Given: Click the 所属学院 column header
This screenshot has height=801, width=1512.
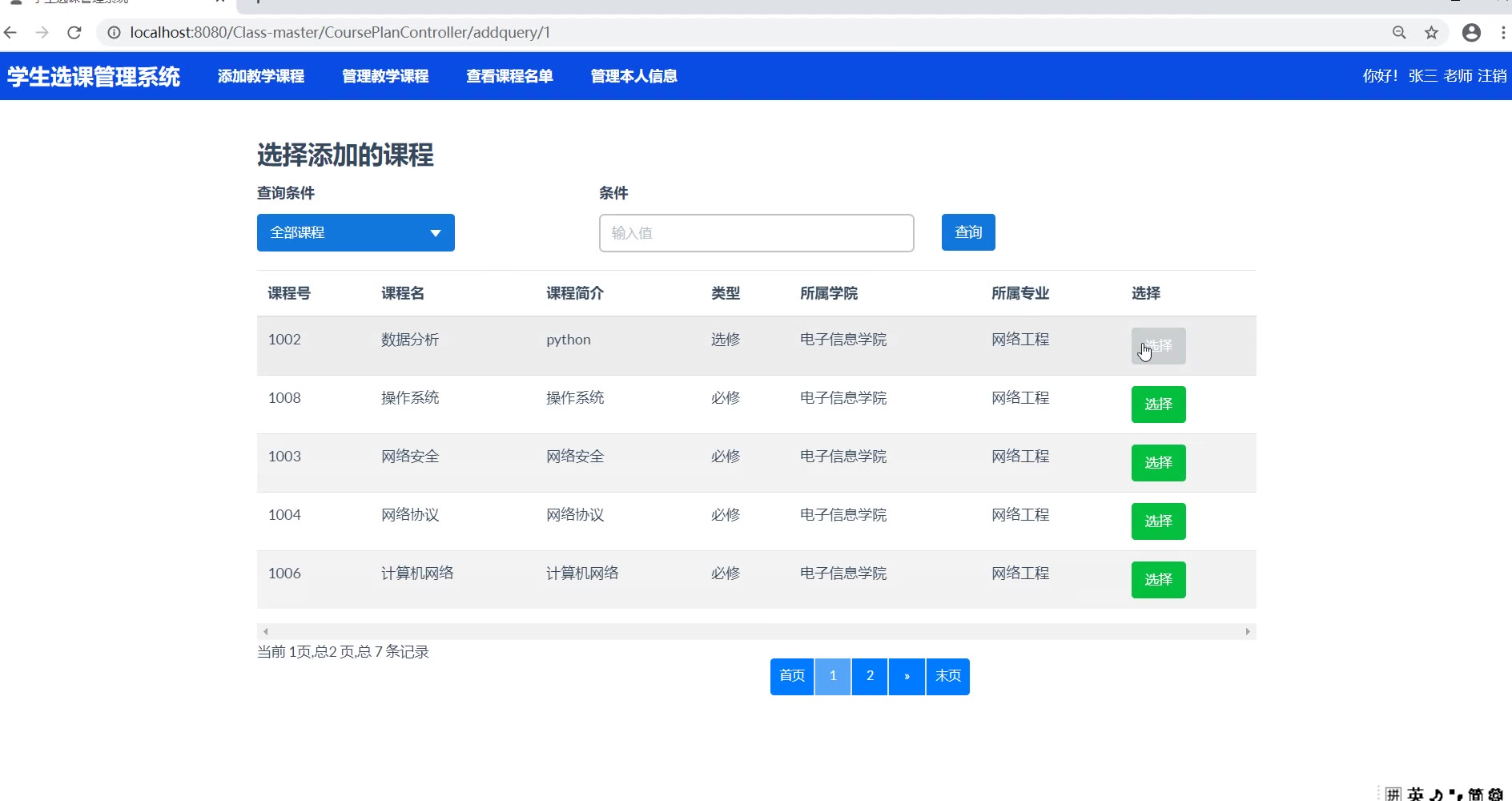Looking at the screenshot, I should click(x=829, y=293).
